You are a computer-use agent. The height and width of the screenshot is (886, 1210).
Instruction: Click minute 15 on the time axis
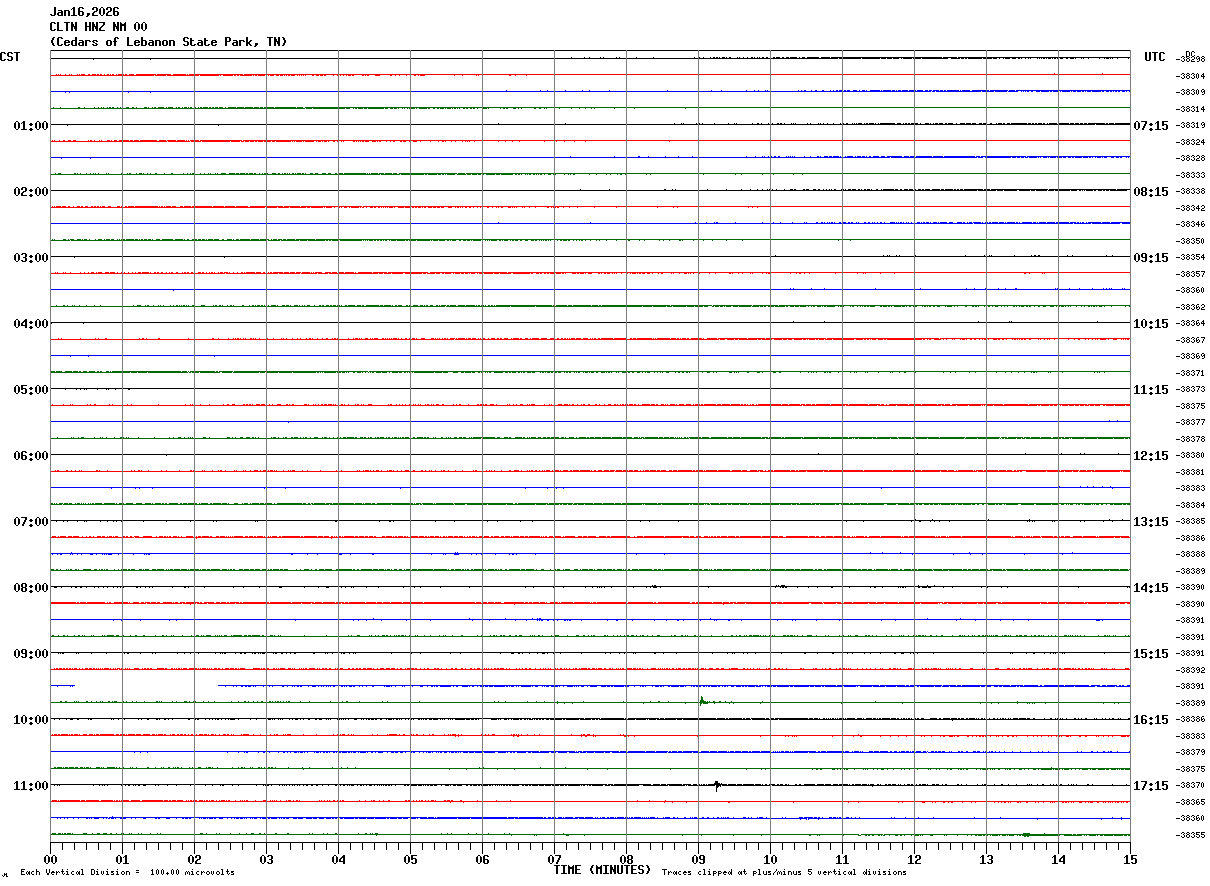pyautogui.click(x=1130, y=859)
